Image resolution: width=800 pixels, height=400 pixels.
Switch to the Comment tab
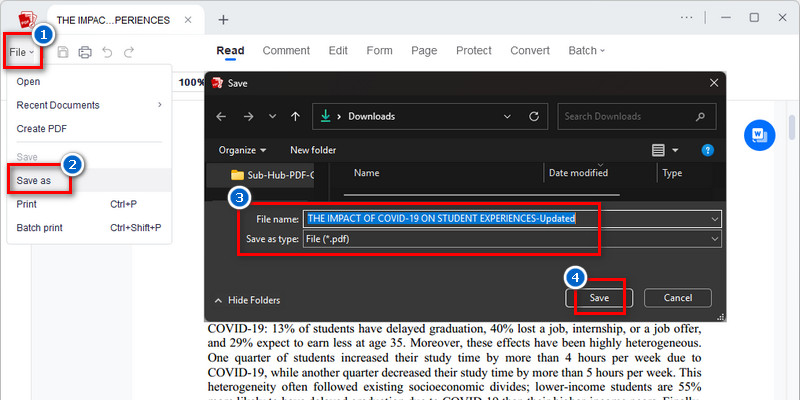click(x=286, y=51)
